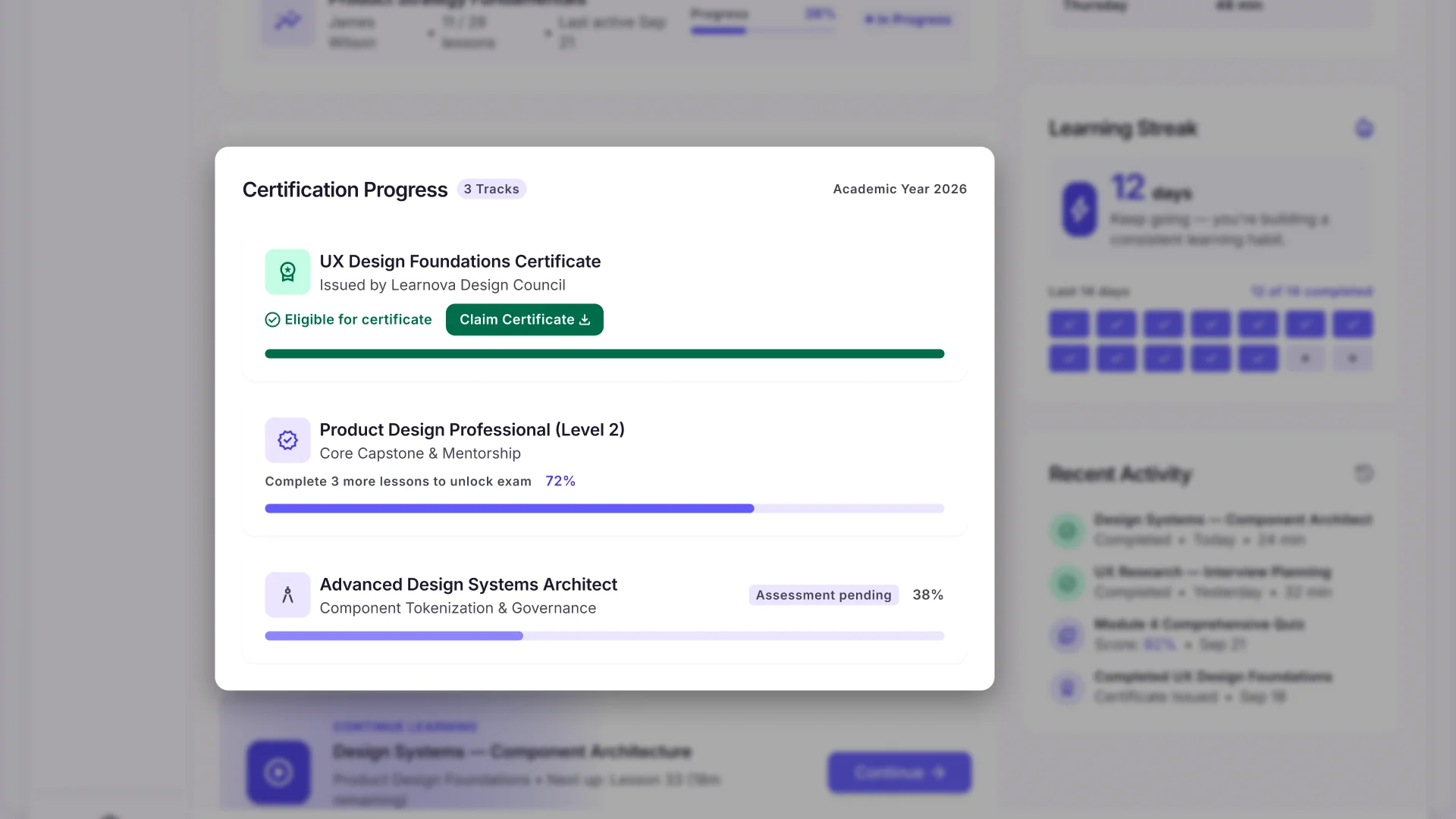Click the Product Design Professional 72% progress bar
1456x819 pixels.
point(604,508)
